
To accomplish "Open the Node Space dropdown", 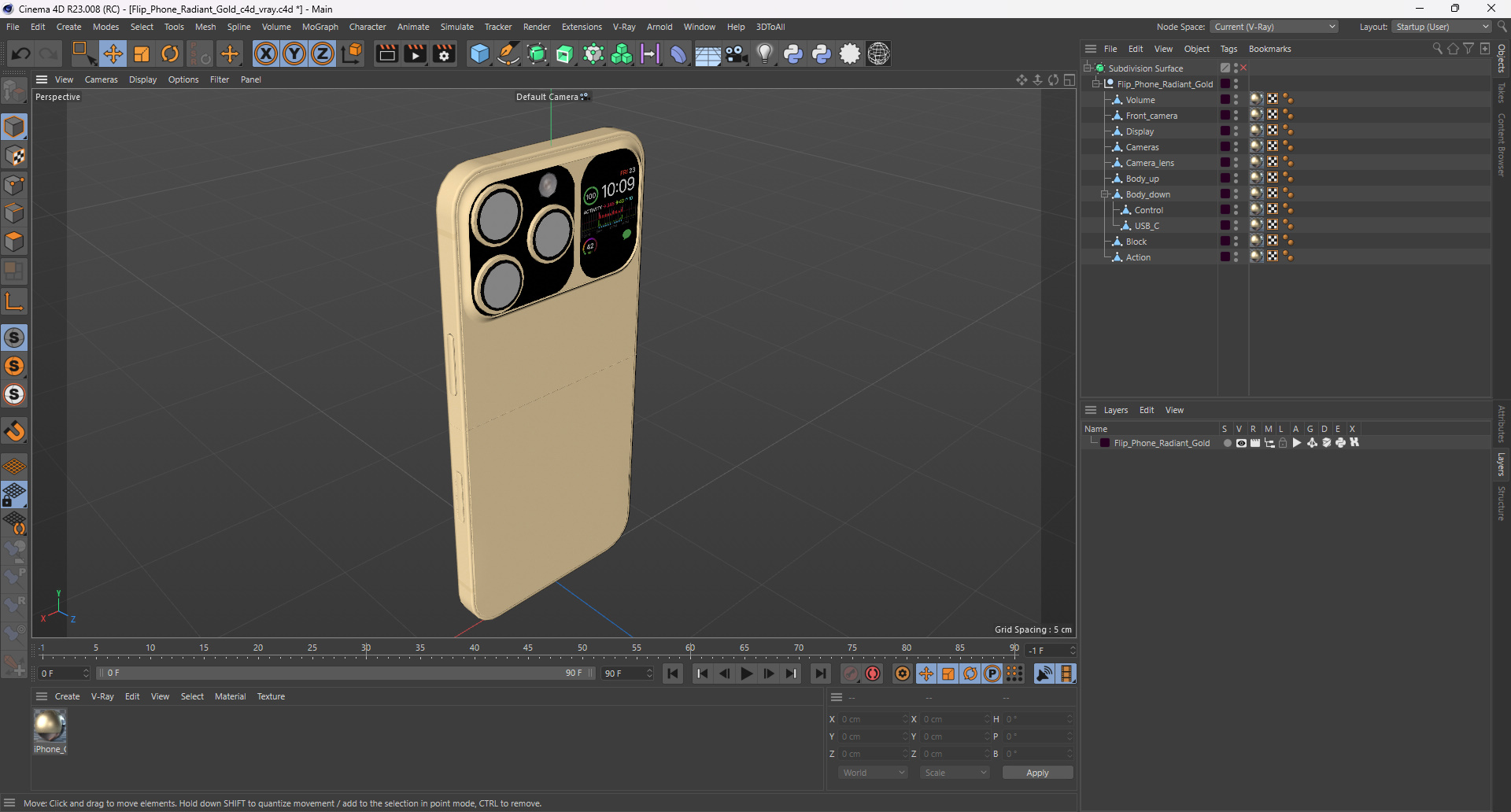I will (x=1274, y=27).
